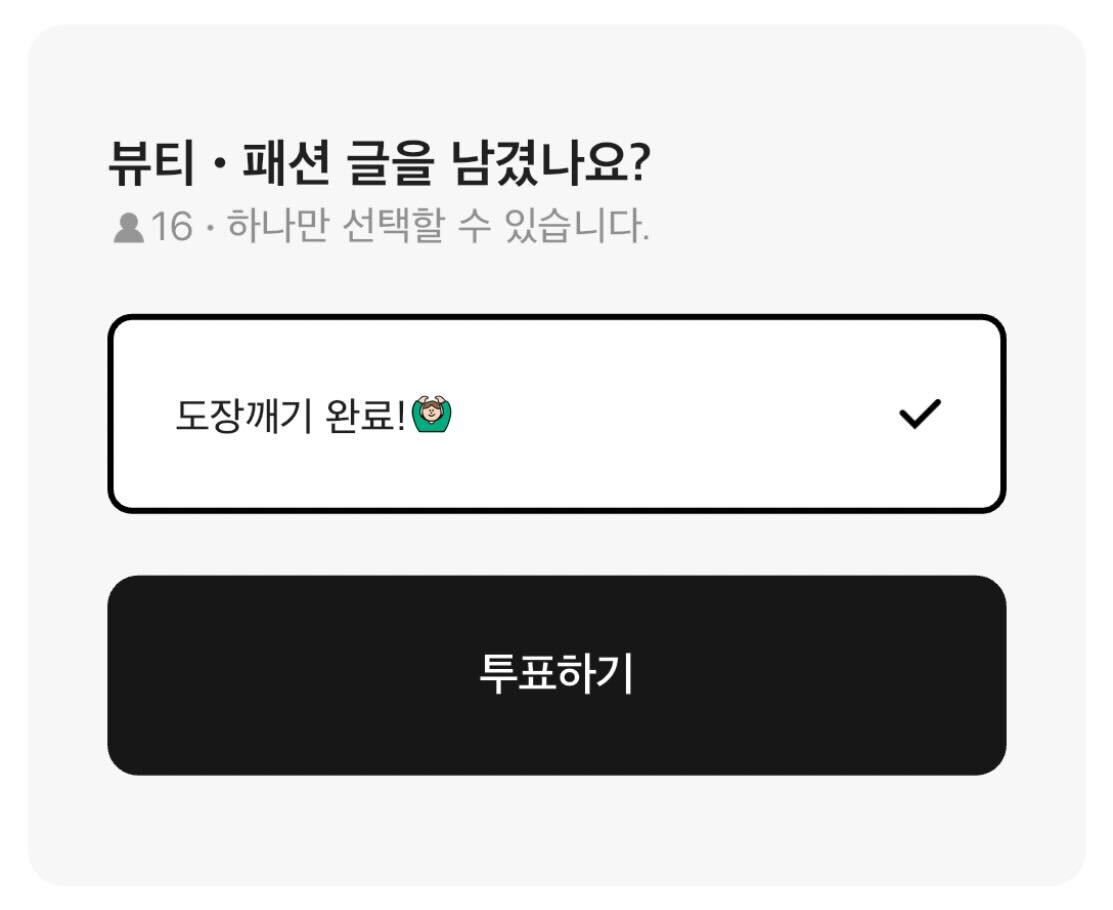Viewport: 1113px width, 910px height.
Task: Click the participant count 16
Action: pyautogui.click(x=172, y=228)
